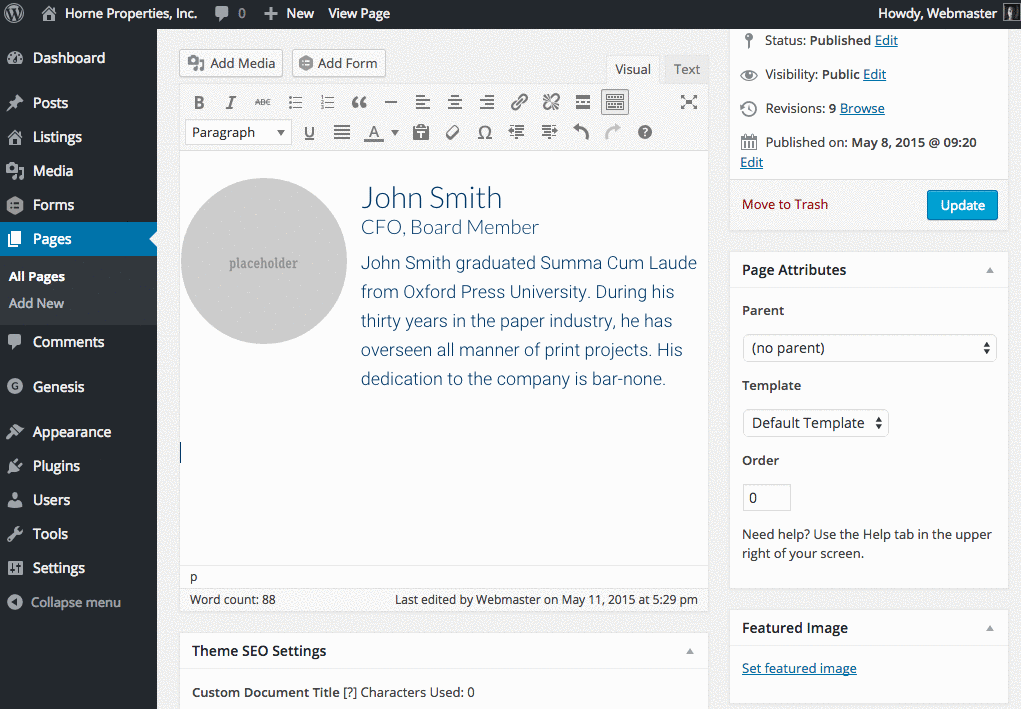Open keyboard shortcuts help icon

pos(645,133)
